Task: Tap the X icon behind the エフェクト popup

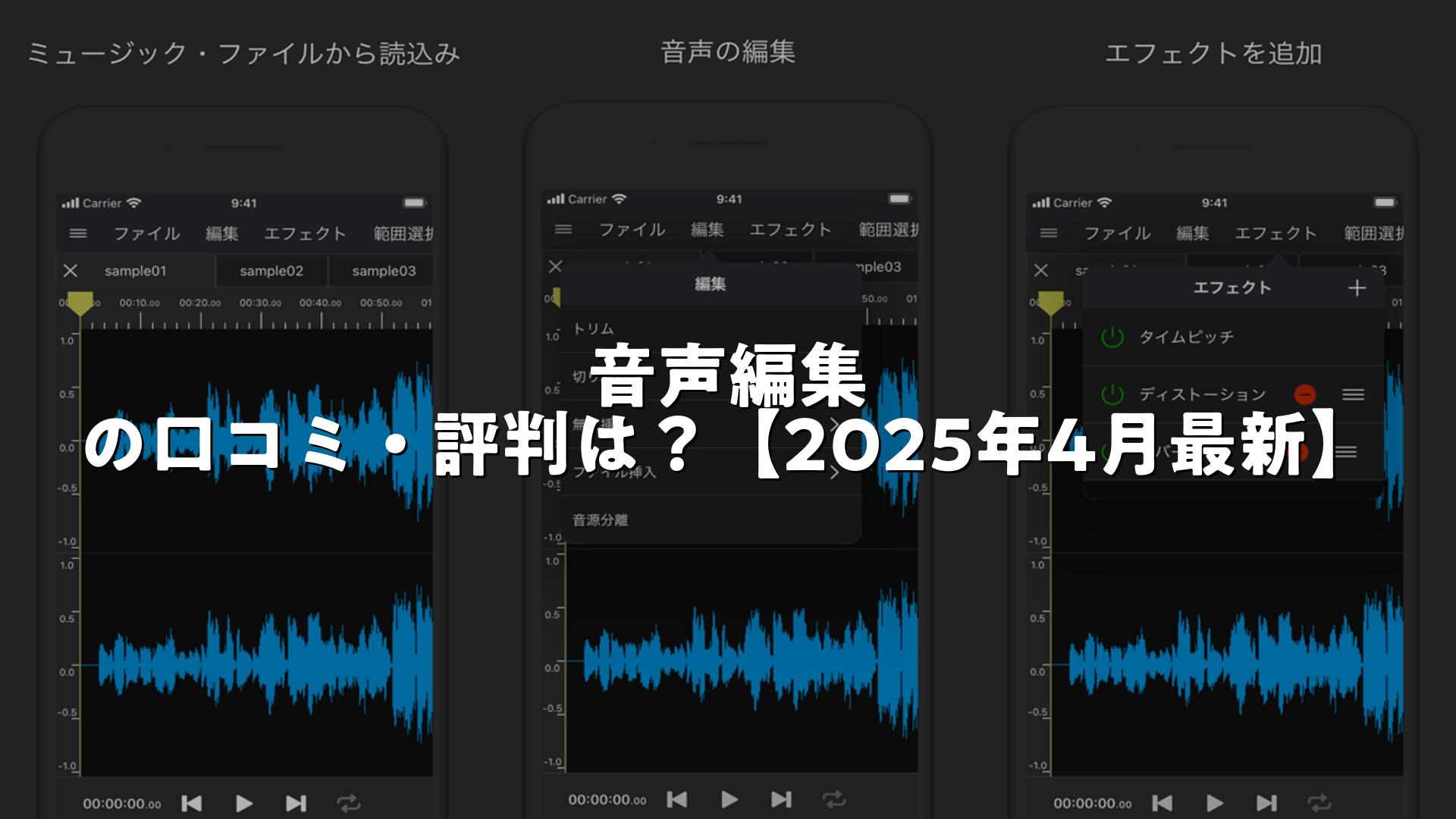Action: (1041, 270)
